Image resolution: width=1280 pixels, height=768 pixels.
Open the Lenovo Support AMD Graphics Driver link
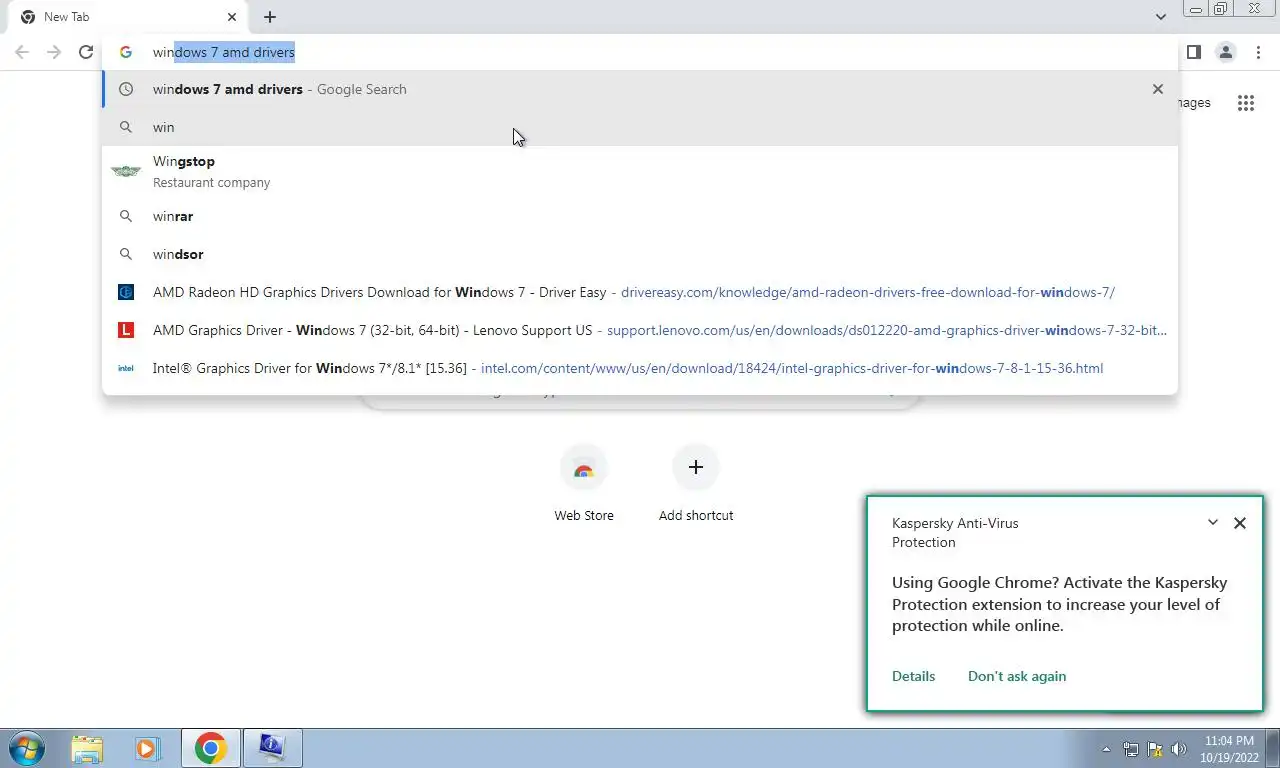pos(640,330)
